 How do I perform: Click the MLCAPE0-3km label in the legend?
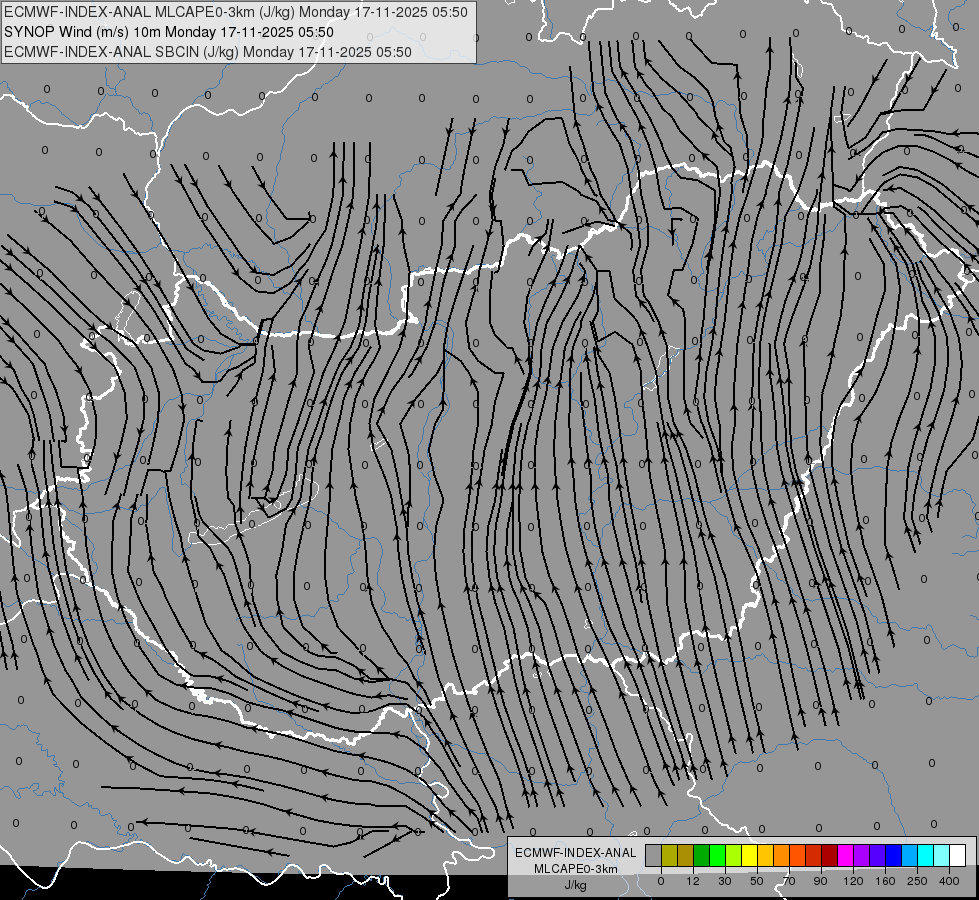[x=576, y=869]
